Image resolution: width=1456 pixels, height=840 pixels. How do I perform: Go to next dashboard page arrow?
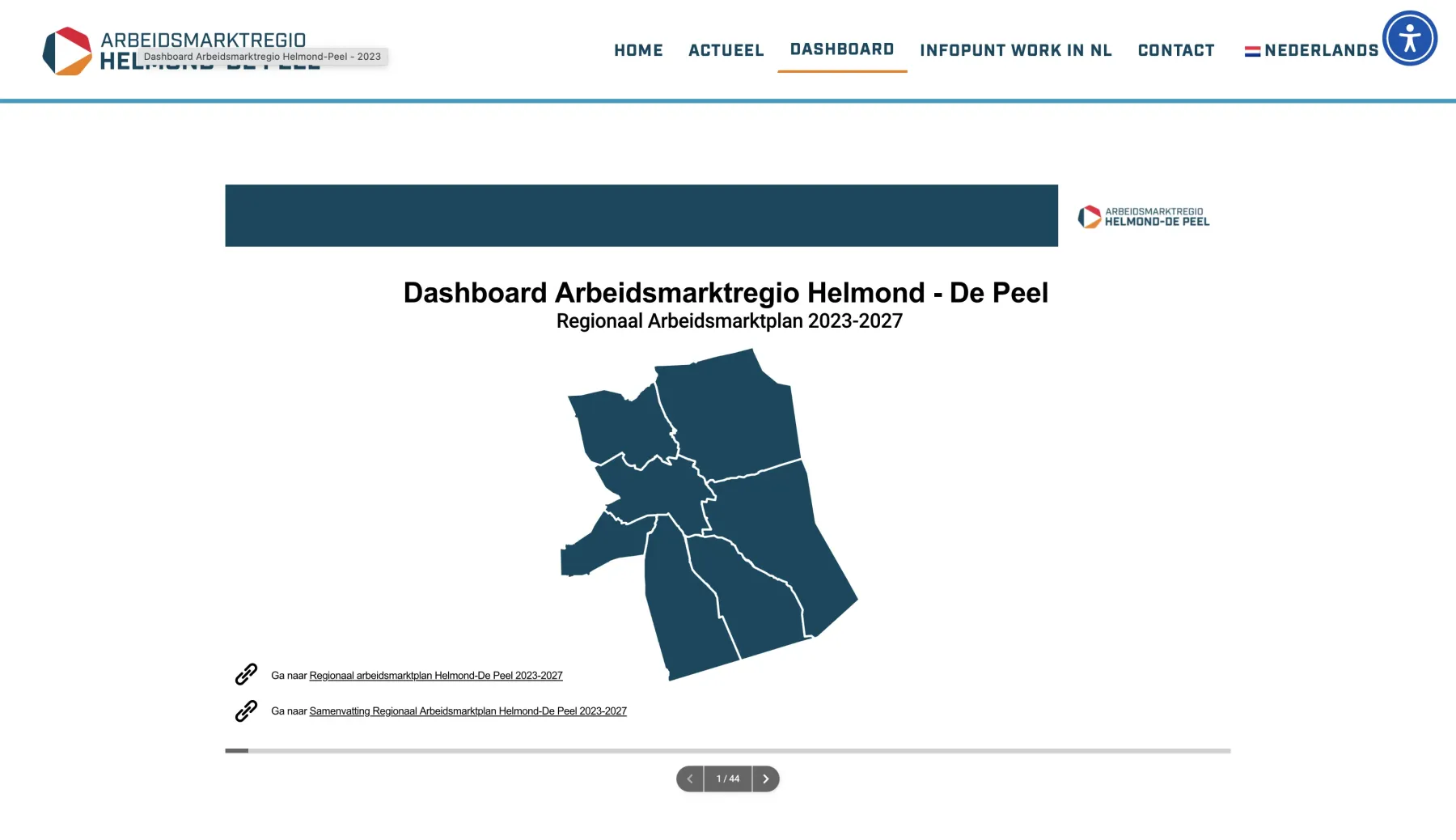pyautogui.click(x=765, y=778)
